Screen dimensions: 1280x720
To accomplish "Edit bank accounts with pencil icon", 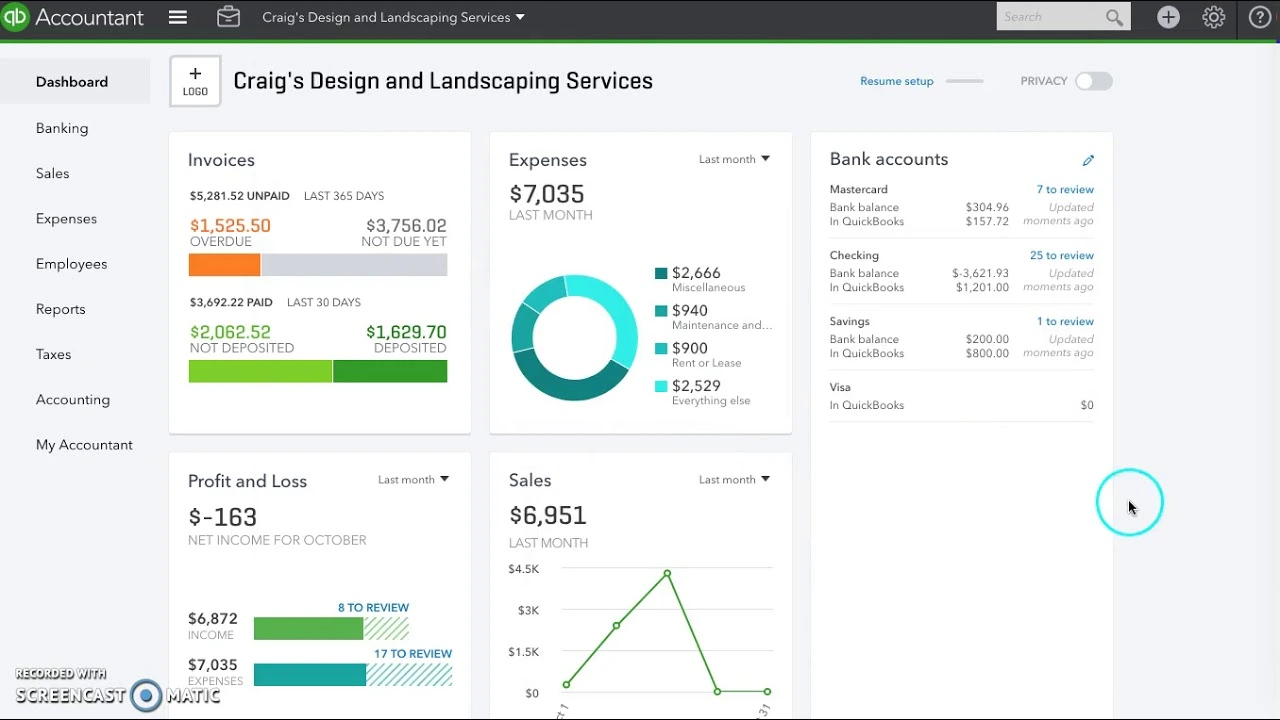I will pyautogui.click(x=1088, y=160).
